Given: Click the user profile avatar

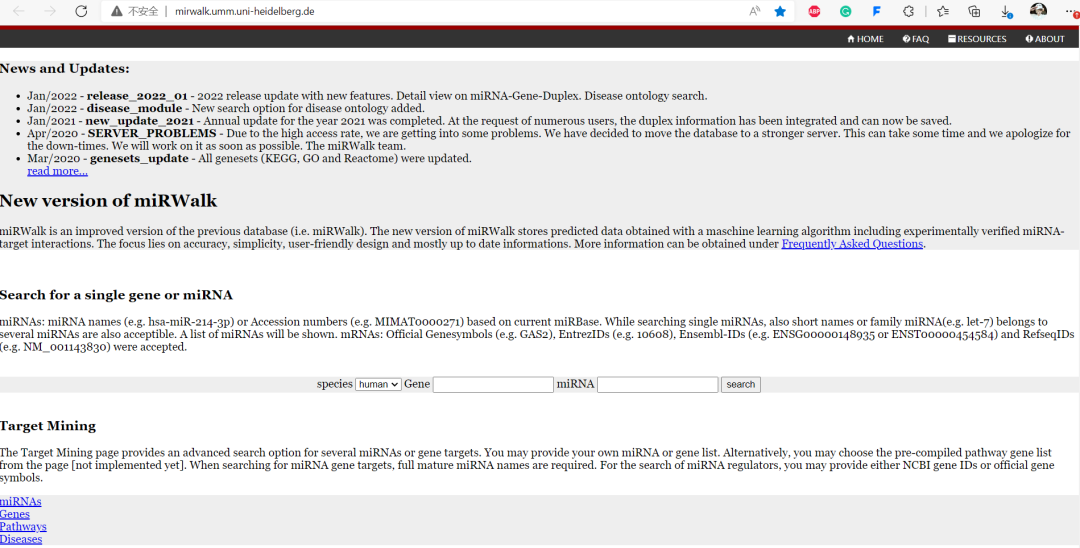Looking at the screenshot, I should 1038,11.
